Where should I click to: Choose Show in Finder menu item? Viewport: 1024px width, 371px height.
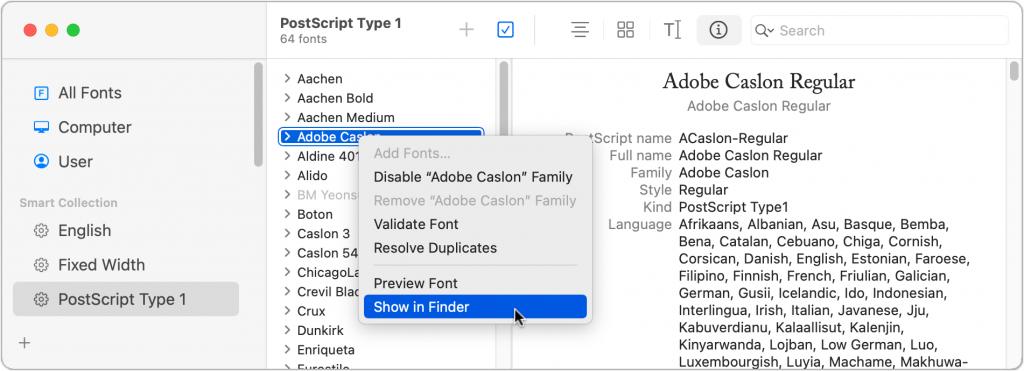pos(475,307)
